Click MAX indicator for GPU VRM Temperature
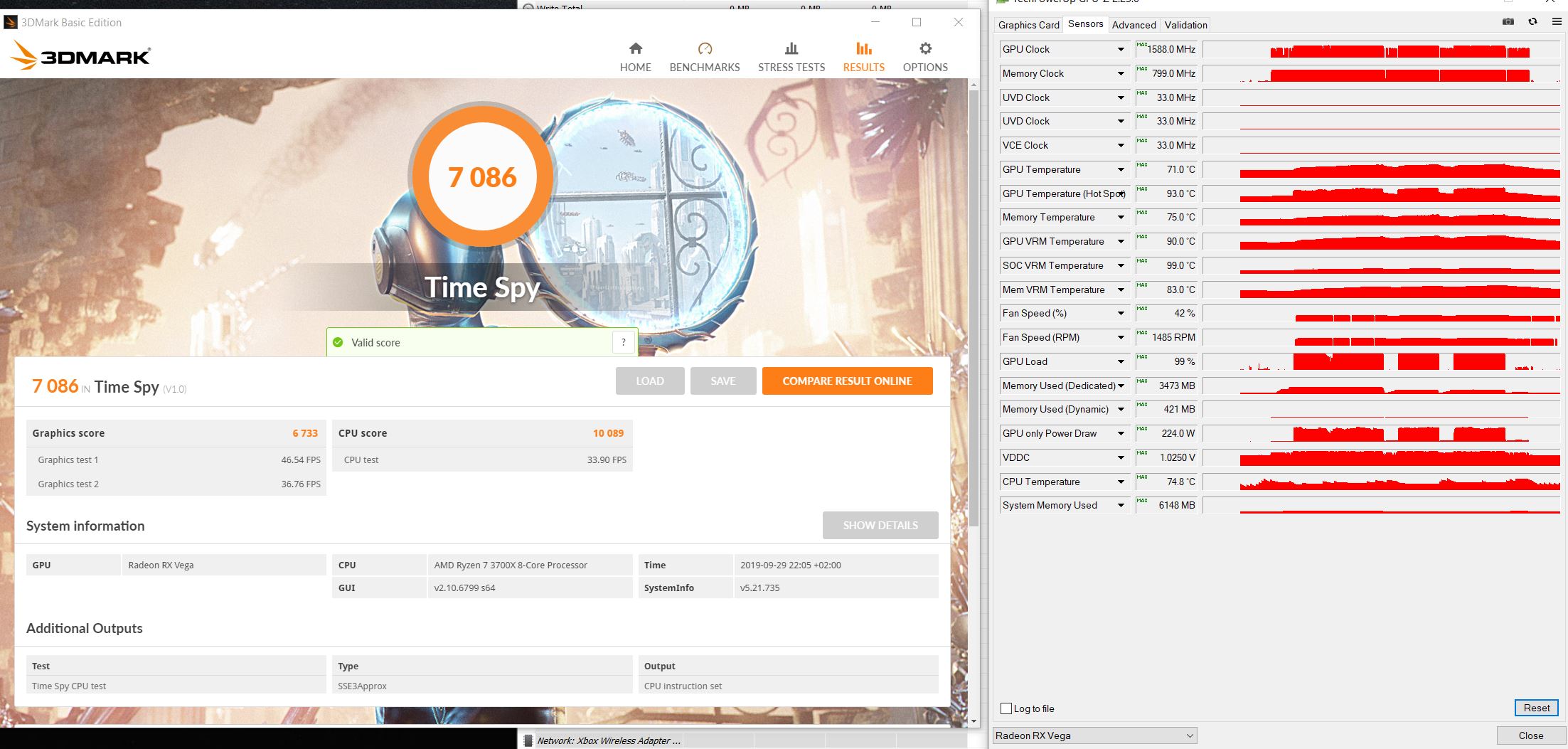The width and height of the screenshot is (1568, 749). point(1142,236)
